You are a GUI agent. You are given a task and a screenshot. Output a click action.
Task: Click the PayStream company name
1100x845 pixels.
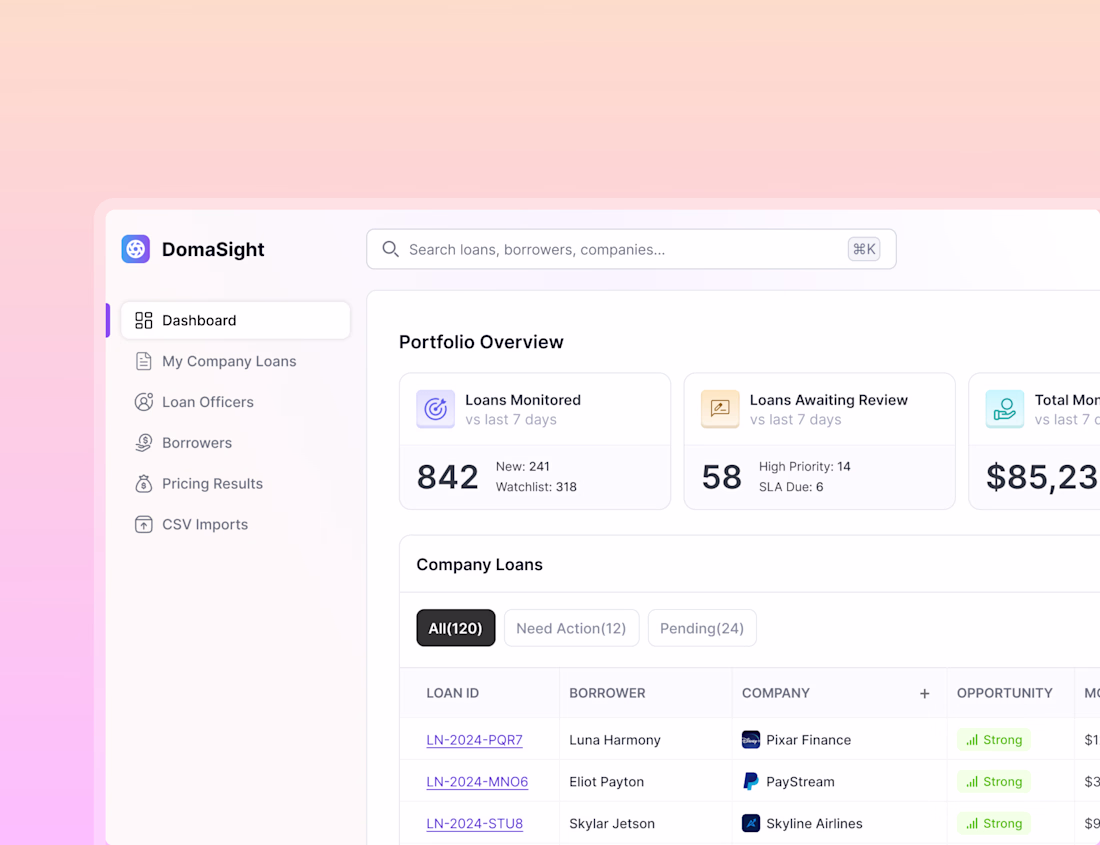pyautogui.click(x=800, y=781)
